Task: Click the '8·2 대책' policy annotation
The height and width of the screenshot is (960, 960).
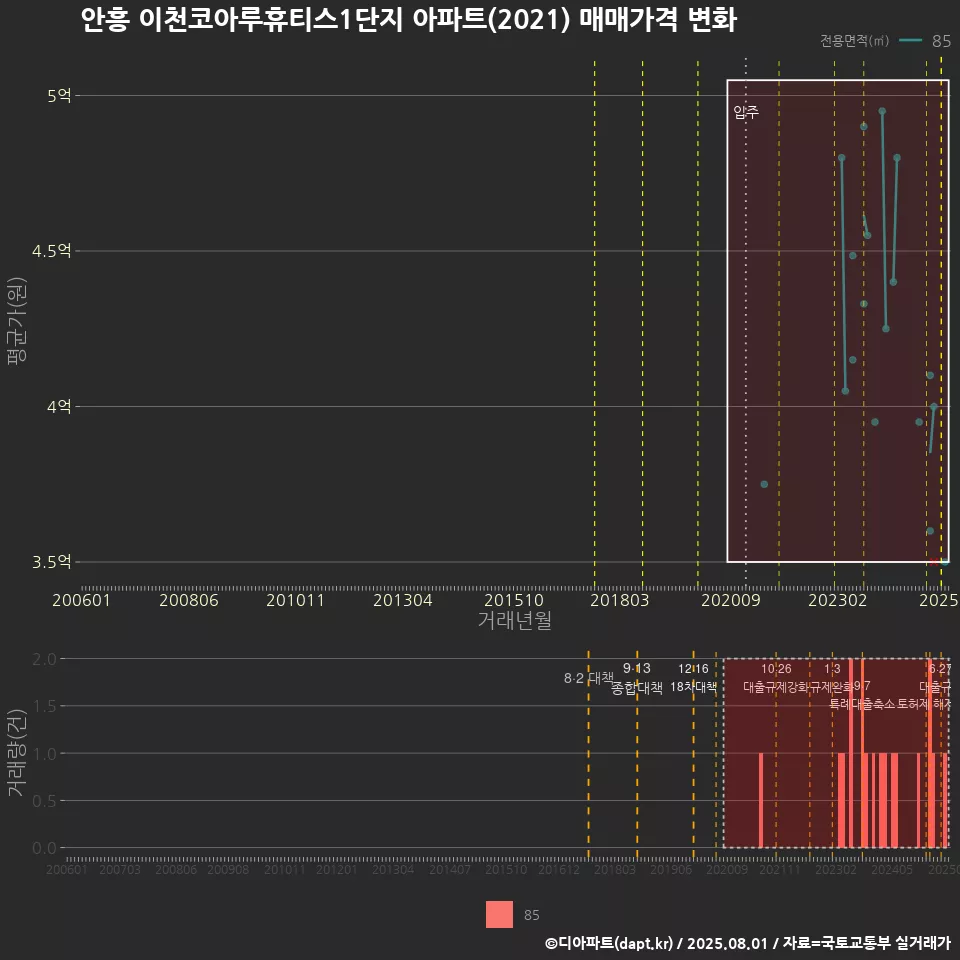Action: coord(588,678)
